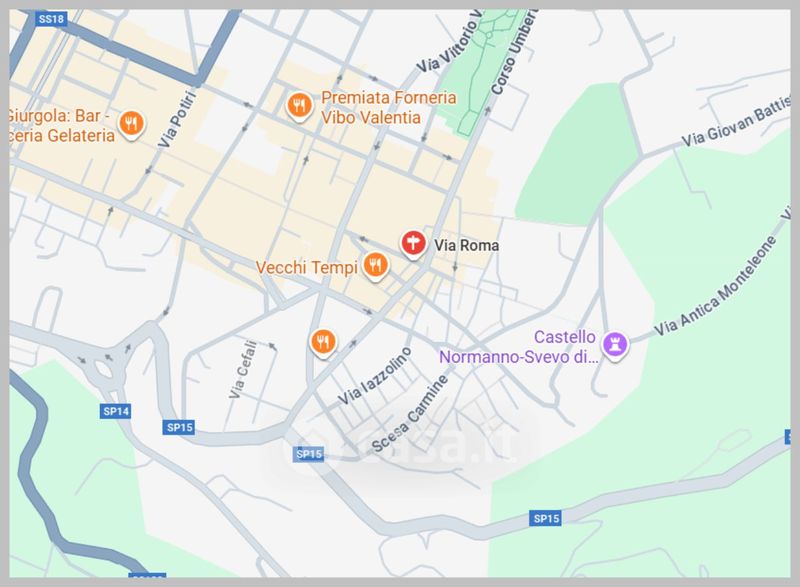The height and width of the screenshot is (587, 800).
Task: Click the SP15 shield on the southeast road
Action: pyautogui.click(x=545, y=519)
